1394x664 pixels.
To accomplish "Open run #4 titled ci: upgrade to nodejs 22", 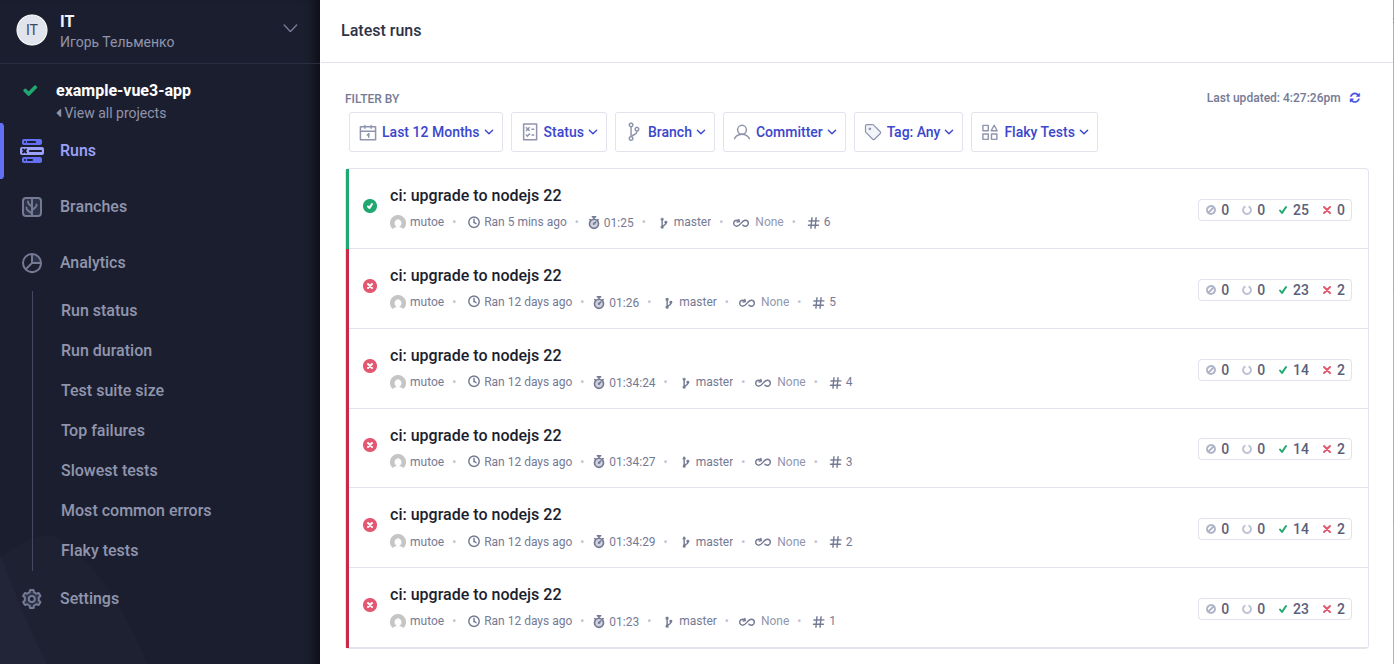I will pos(476,356).
